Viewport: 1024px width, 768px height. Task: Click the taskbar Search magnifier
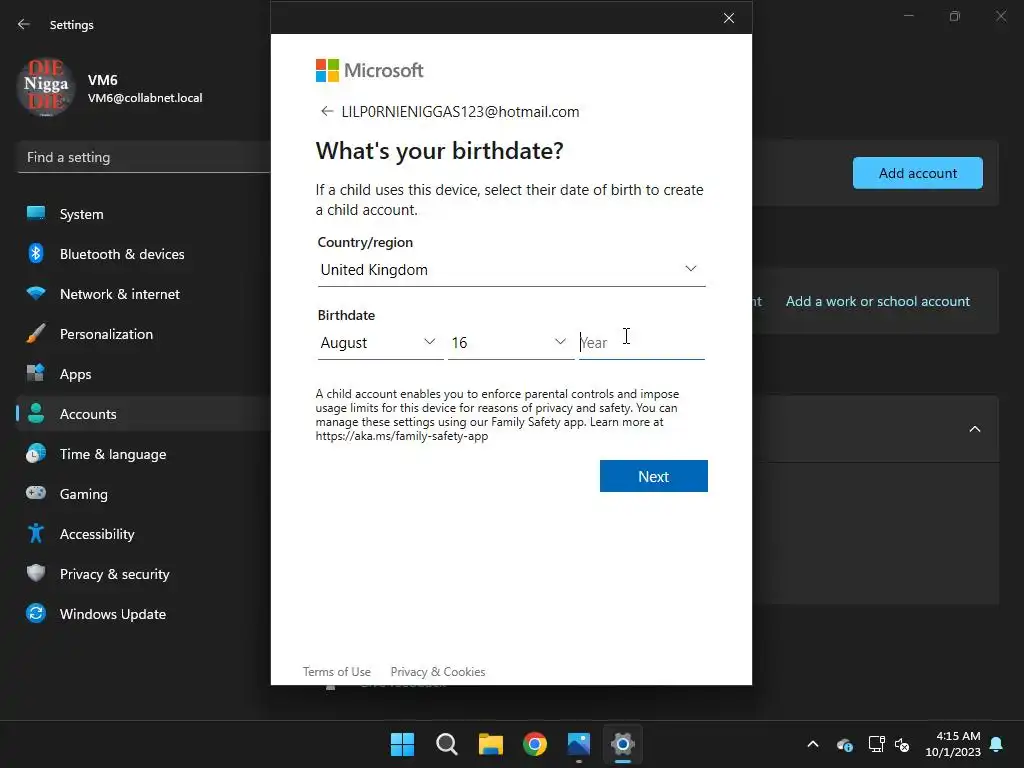[x=447, y=744]
